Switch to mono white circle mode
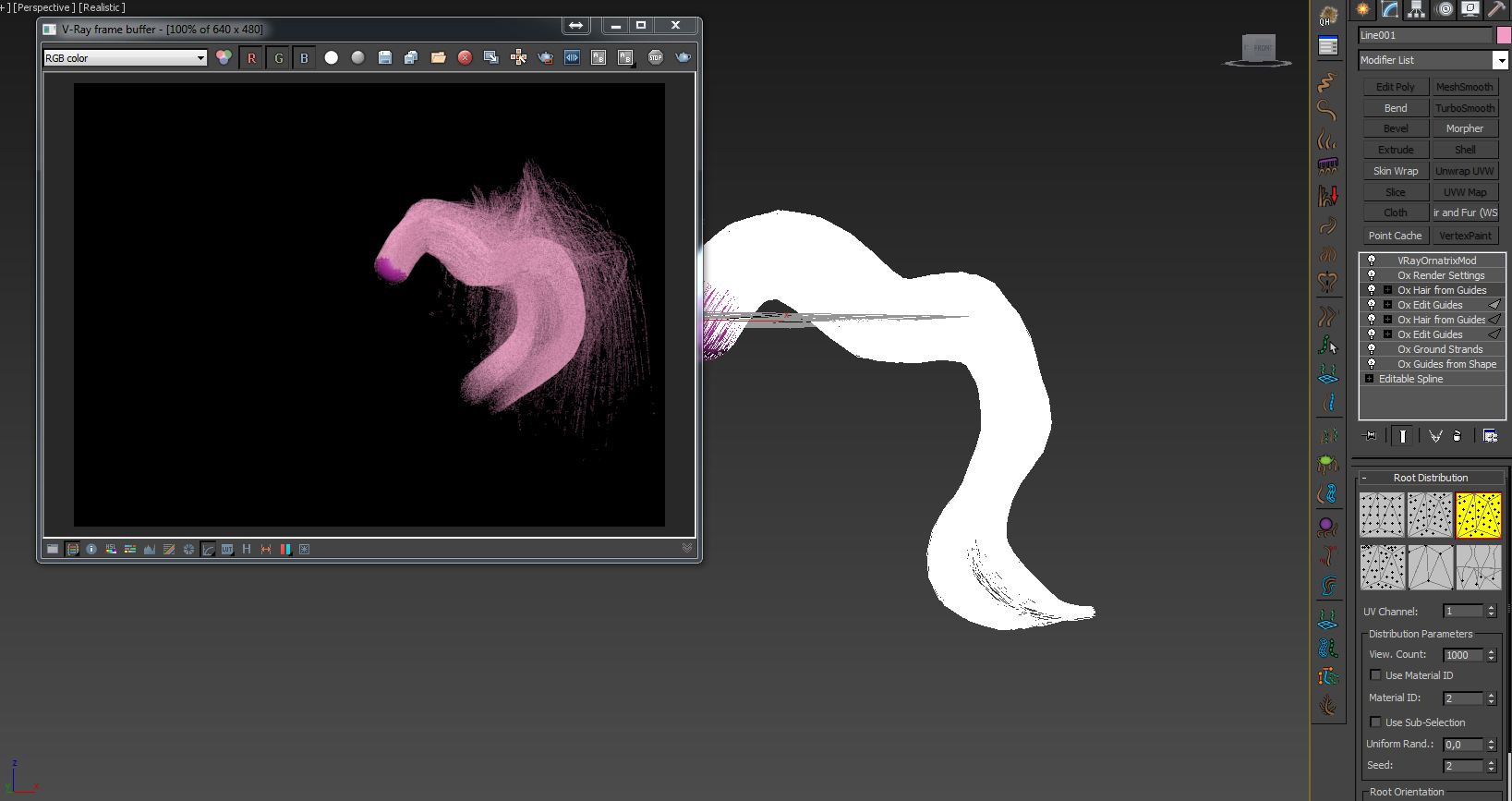Screen dimensions: 1512x801 [x=332, y=58]
